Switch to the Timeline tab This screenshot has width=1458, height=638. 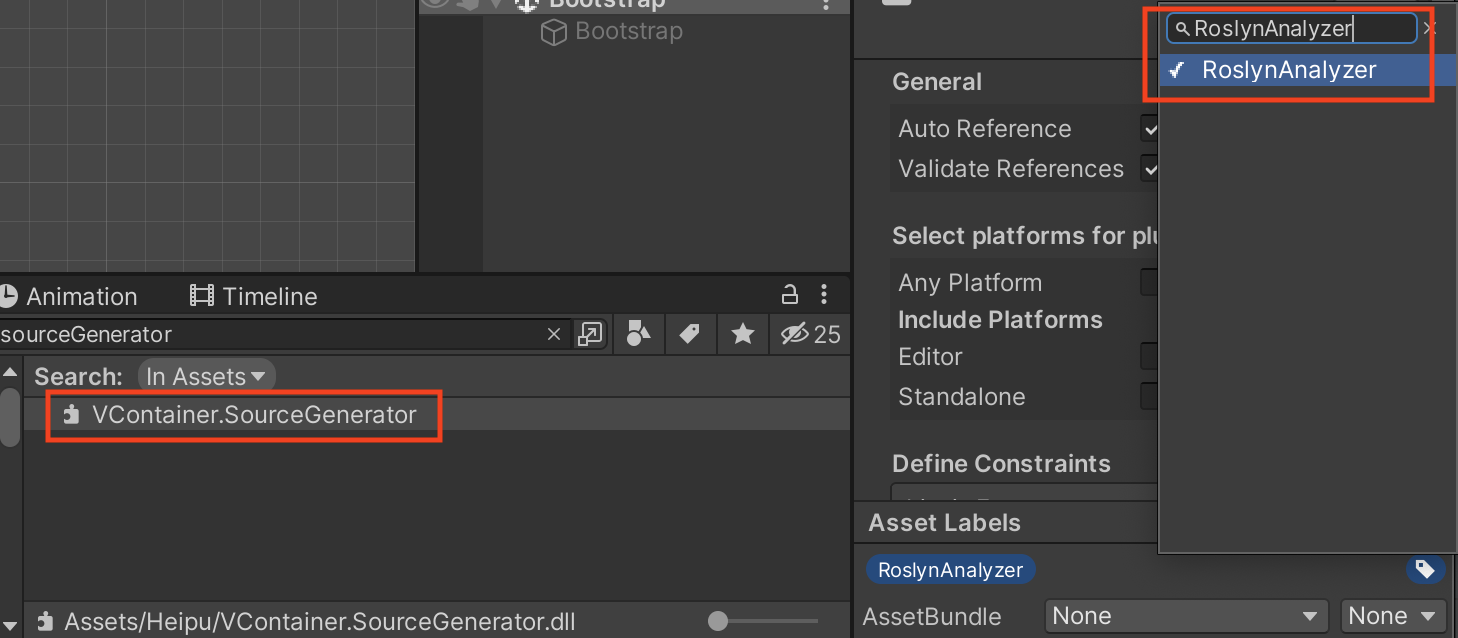[254, 297]
